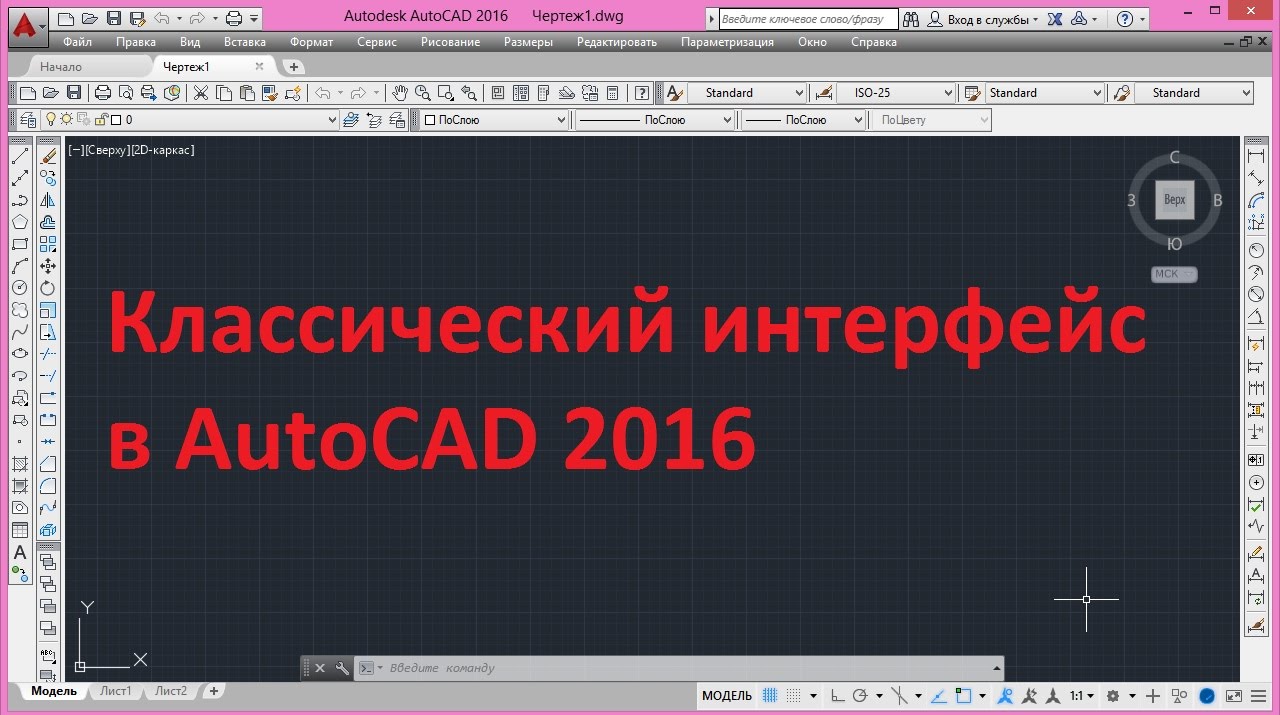The image size is (1280, 715).
Task: Click the viewport controls [−] label
Action: coord(75,150)
